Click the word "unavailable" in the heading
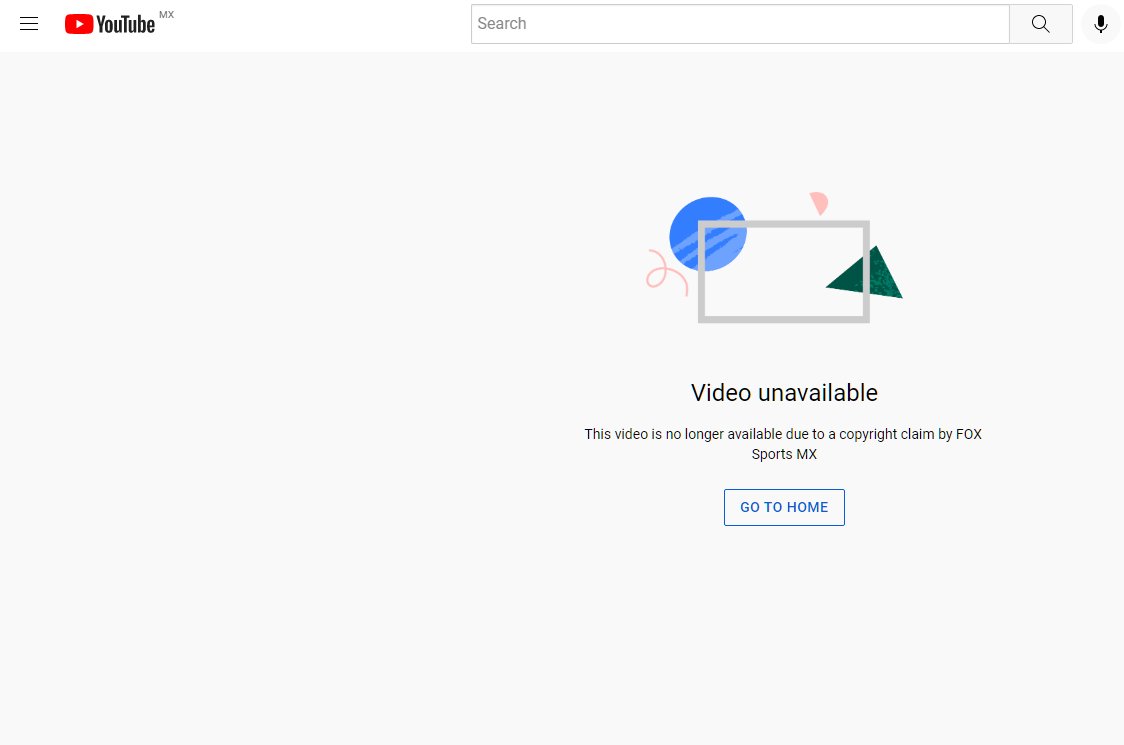 [817, 393]
